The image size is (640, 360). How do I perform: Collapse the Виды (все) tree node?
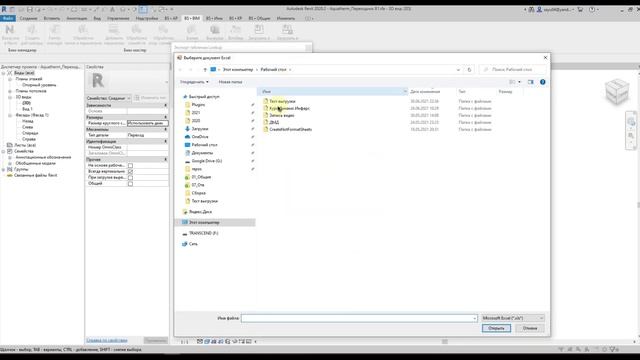(x=3, y=73)
